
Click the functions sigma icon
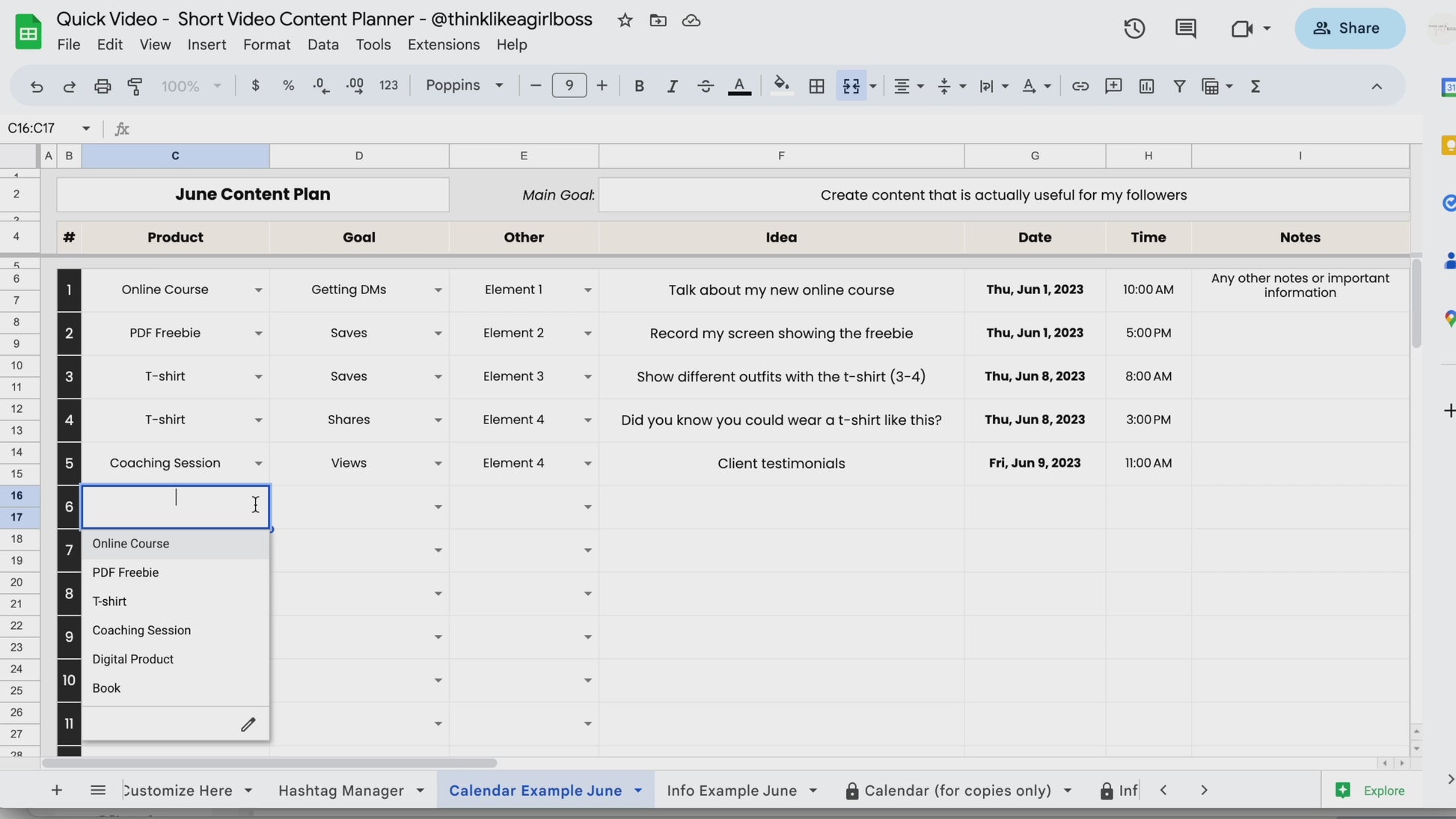1255,86
